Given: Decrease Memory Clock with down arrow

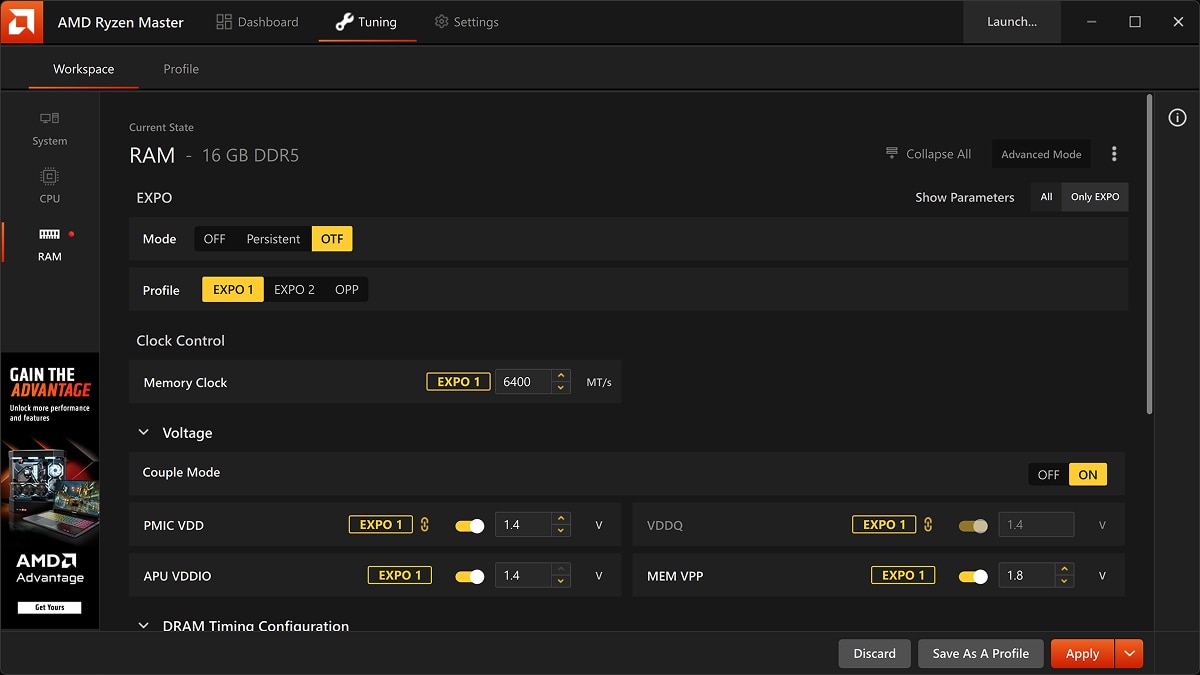Looking at the screenshot, I should click(x=561, y=388).
